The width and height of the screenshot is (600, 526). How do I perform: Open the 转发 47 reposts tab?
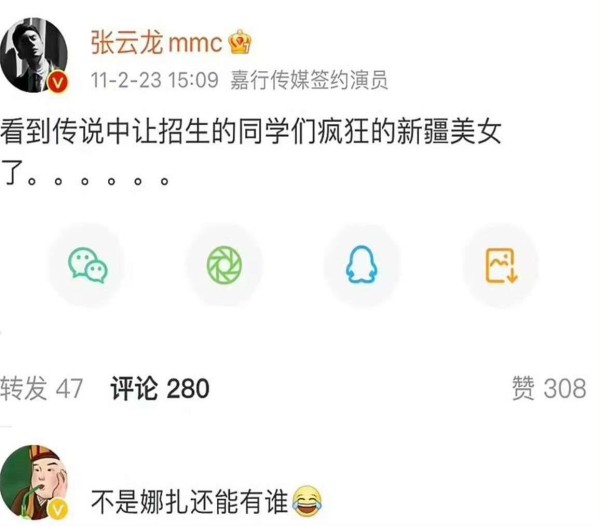pos(41,389)
